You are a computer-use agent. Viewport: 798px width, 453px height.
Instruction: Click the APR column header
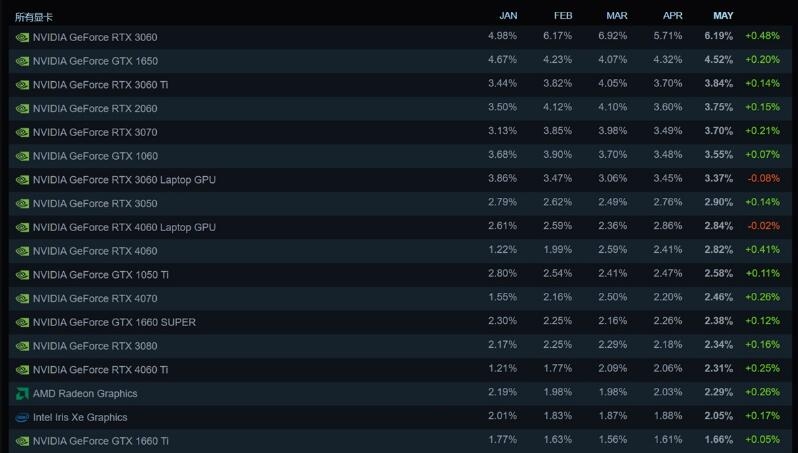pos(672,16)
